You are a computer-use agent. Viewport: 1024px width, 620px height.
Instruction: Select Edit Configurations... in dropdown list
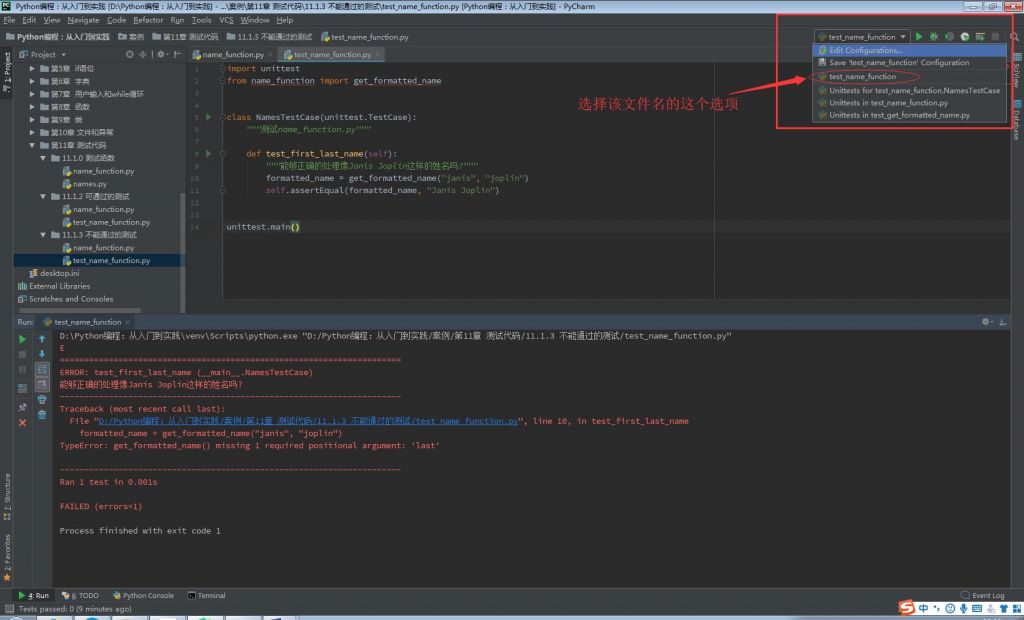(865, 50)
